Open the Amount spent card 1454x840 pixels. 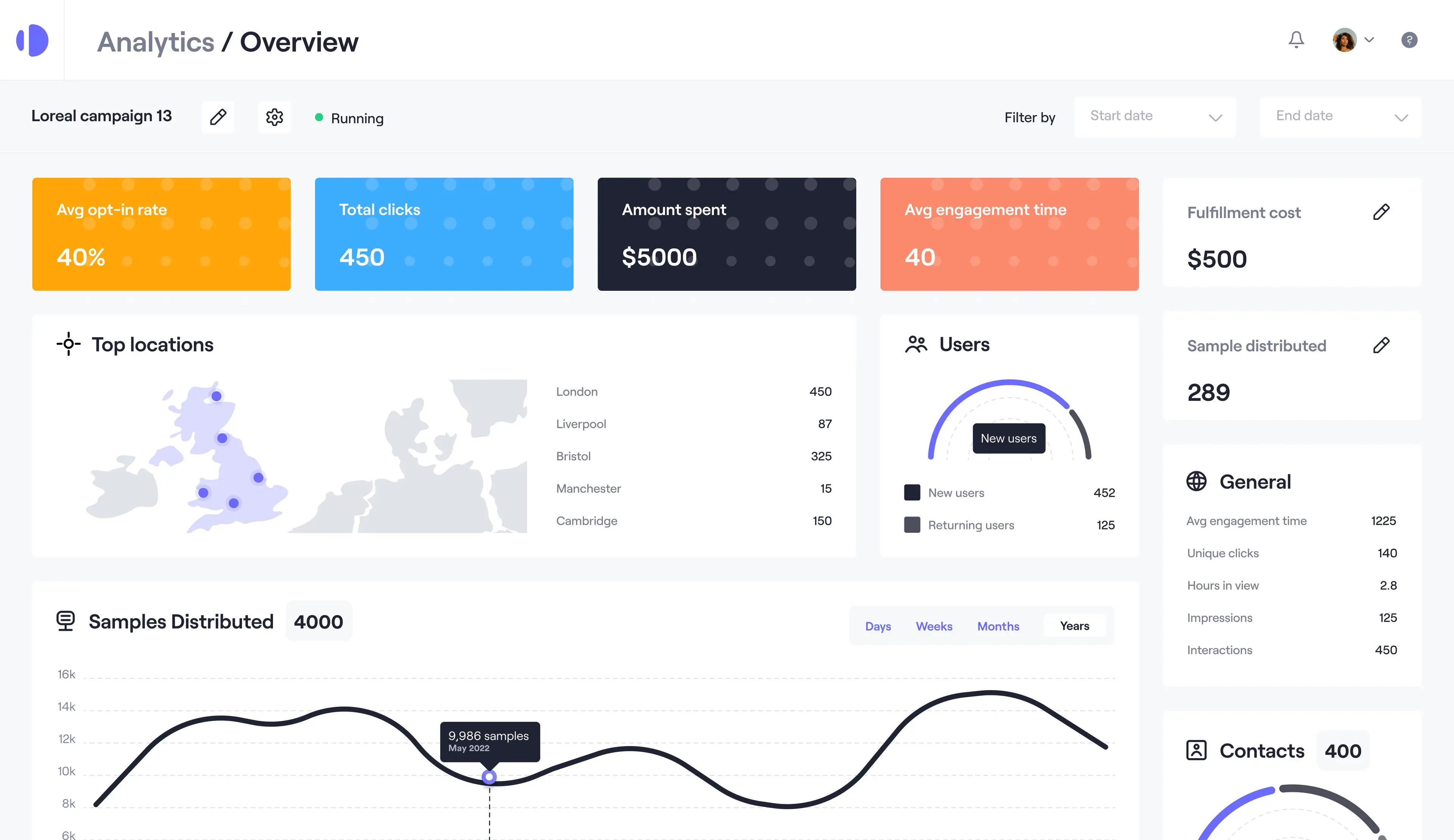click(727, 234)
